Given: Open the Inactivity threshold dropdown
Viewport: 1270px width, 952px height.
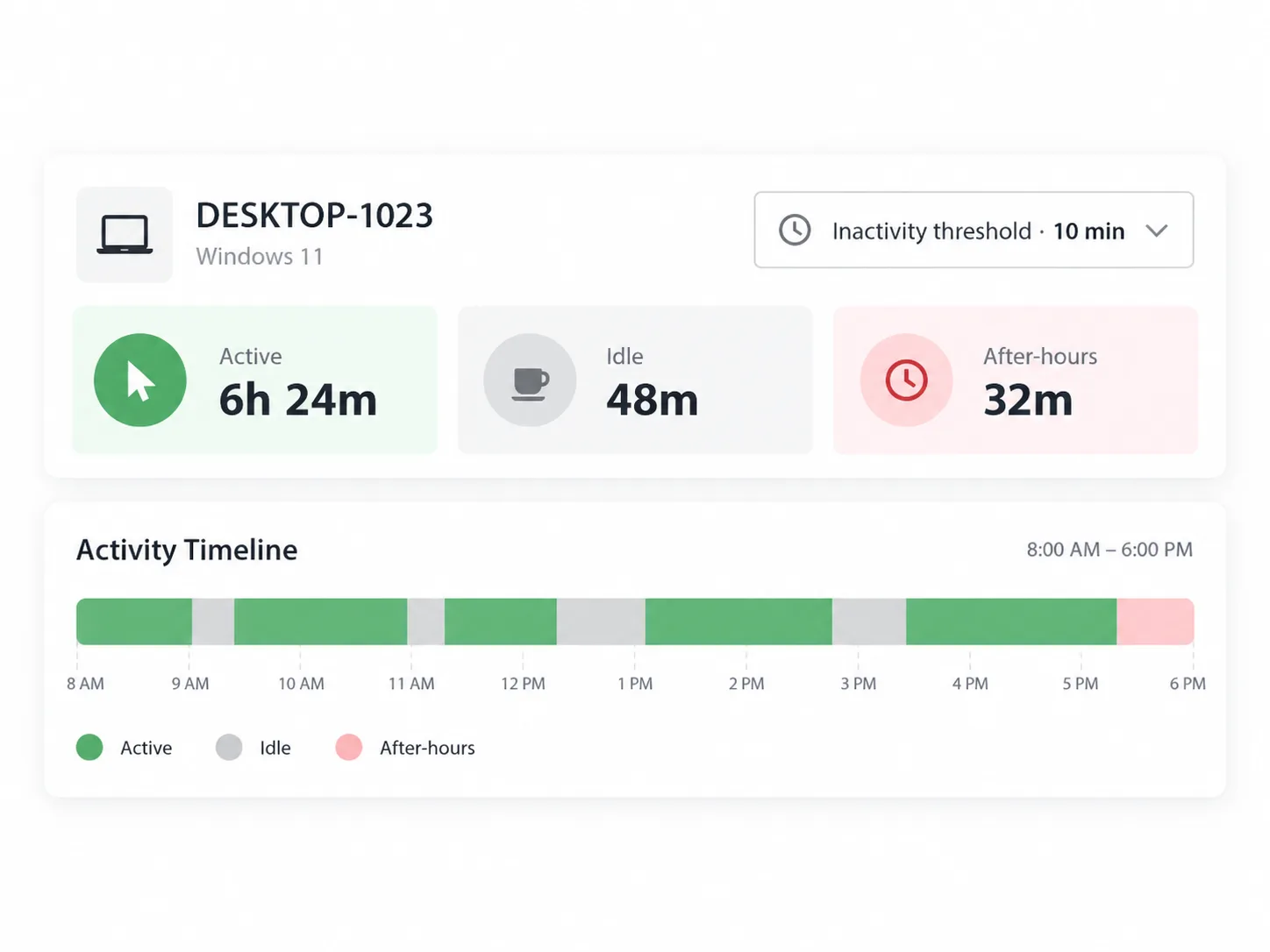Looking at the screenshot, I should (974, 230).
